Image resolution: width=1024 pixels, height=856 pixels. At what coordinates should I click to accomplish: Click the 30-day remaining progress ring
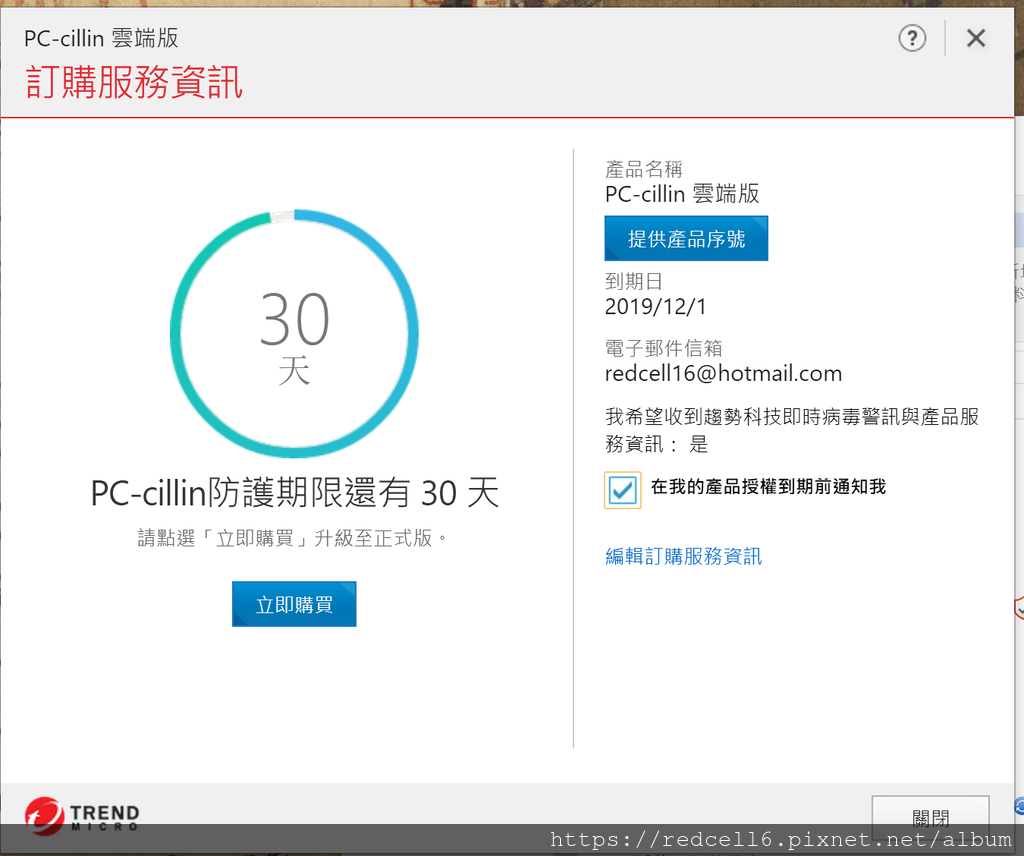pyautogui.click(x=294, y=334)
